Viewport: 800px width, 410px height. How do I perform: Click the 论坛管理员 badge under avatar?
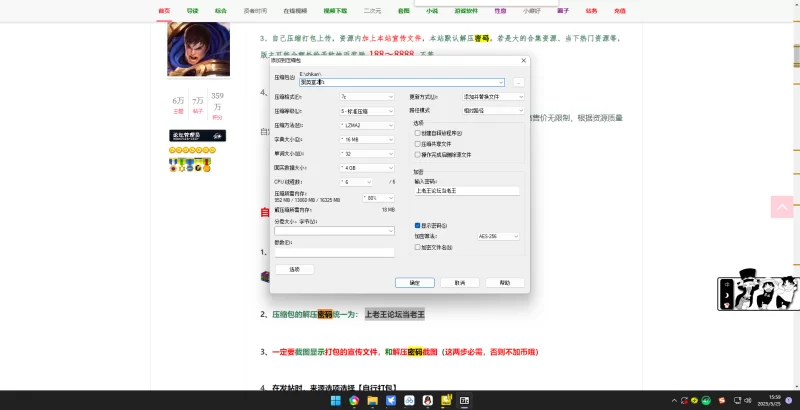coord(197,135)
